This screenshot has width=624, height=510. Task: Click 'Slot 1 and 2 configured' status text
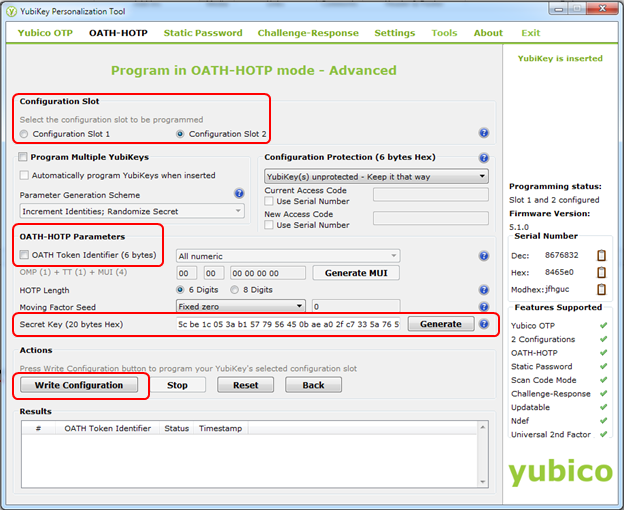pos(554,200)
